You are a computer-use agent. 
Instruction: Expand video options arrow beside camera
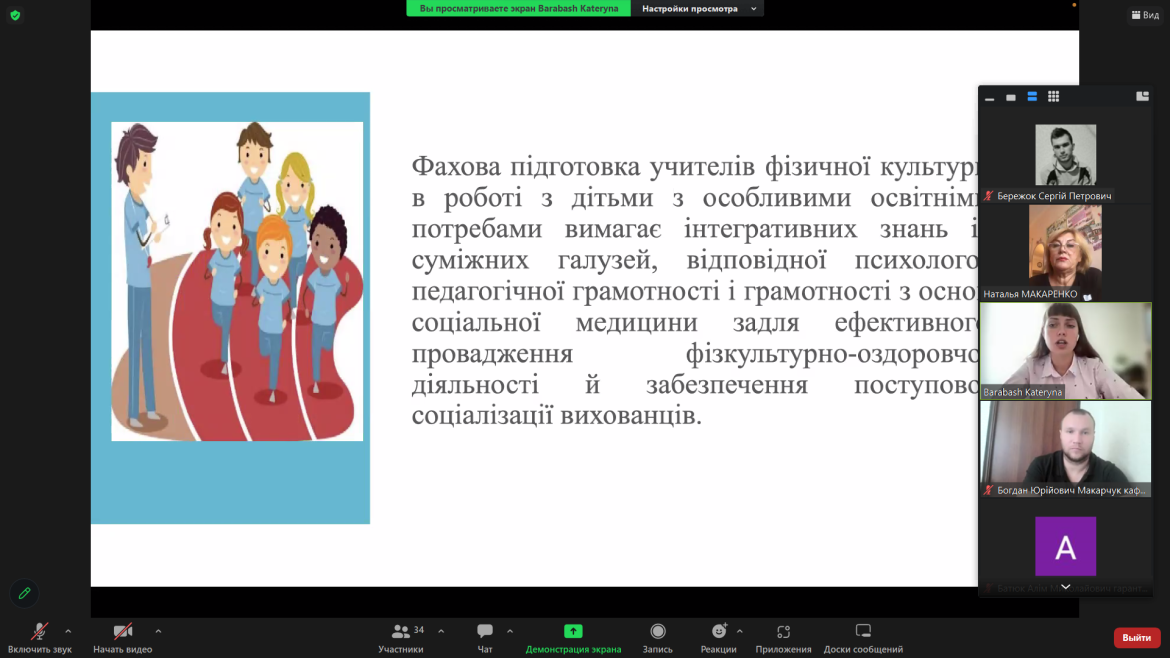coord(158,631)
